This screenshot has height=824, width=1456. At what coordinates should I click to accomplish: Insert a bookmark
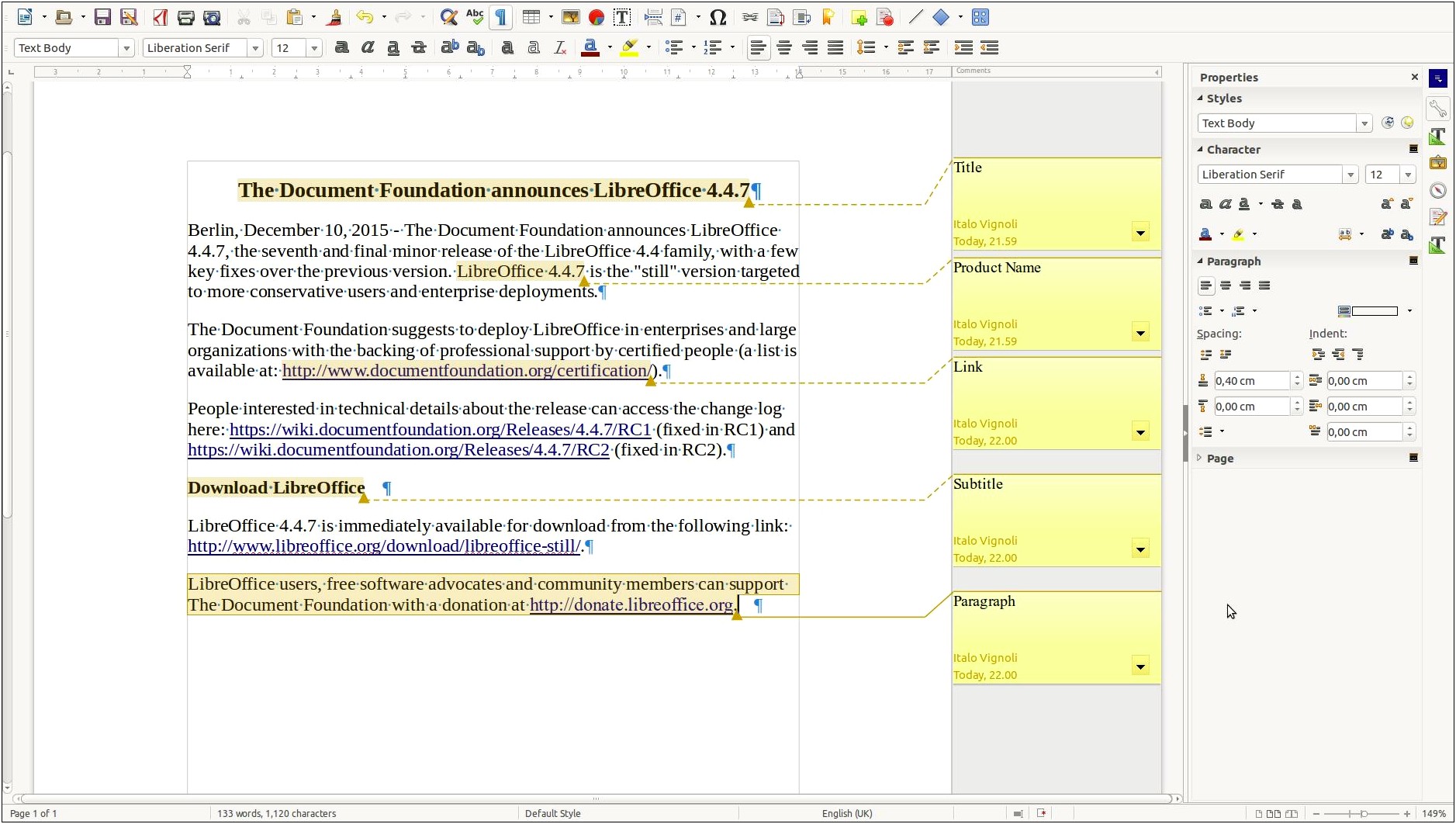coord(828,17)
